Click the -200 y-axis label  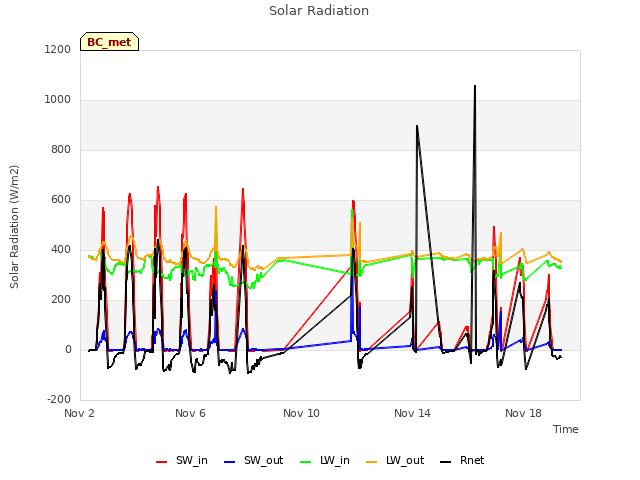click(59, 399)
